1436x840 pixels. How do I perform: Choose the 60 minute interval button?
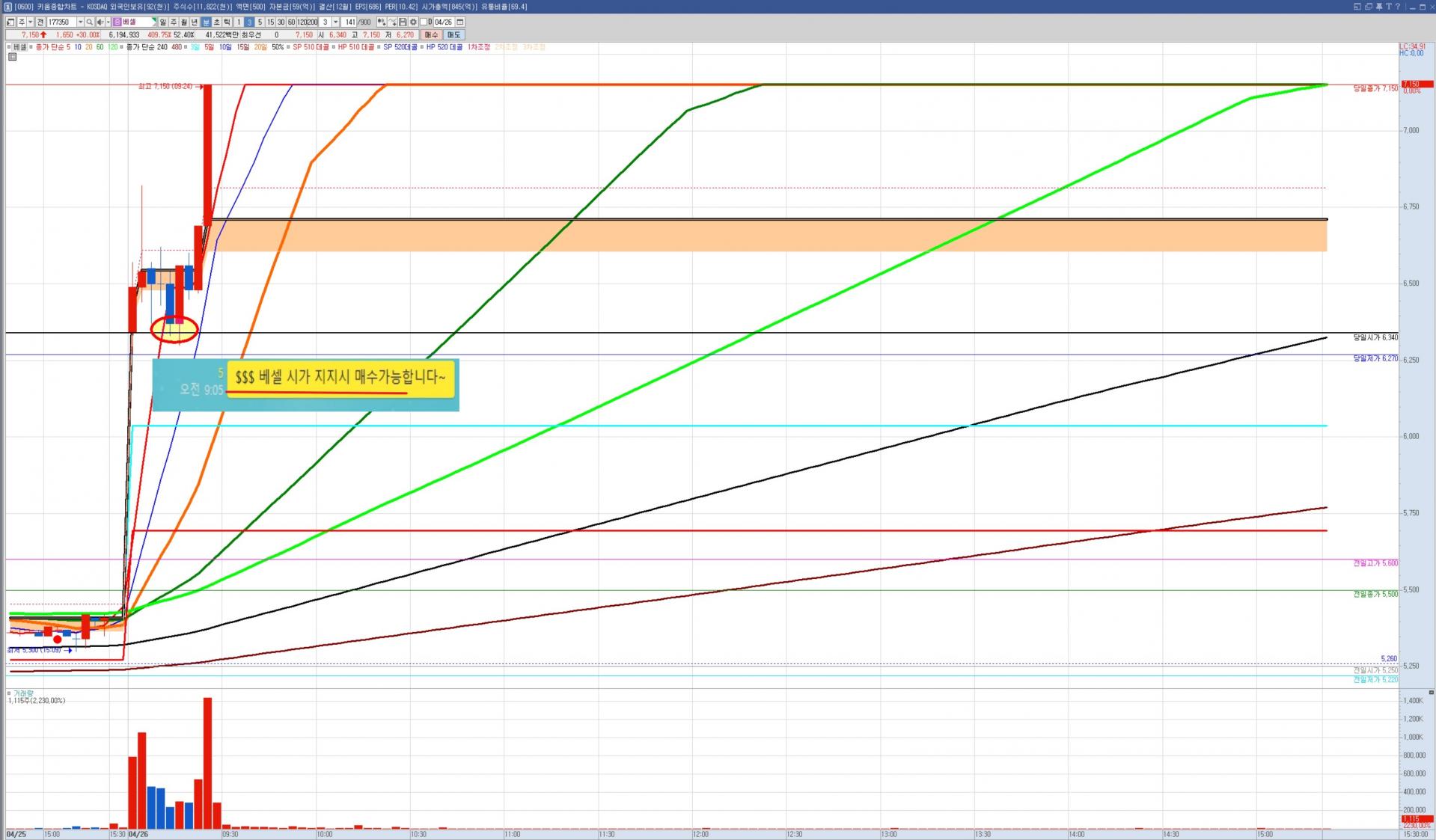point(291,22)
